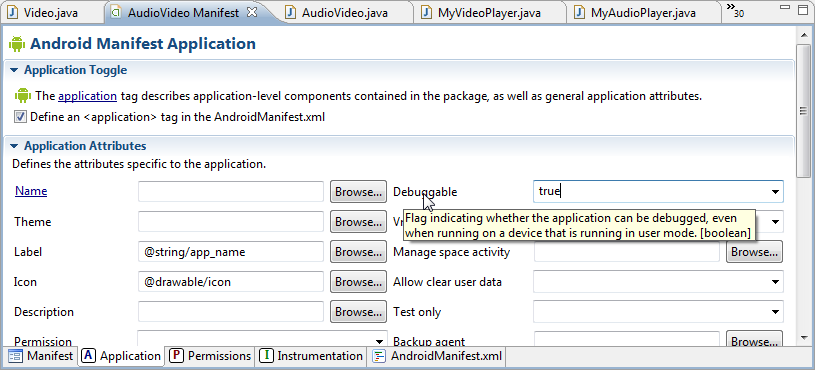Image resolution: width=815 pixels, height=370 pixels.
Task: Follow the application hyperlink
Action: pyautogui.click(x=87, y=96)
